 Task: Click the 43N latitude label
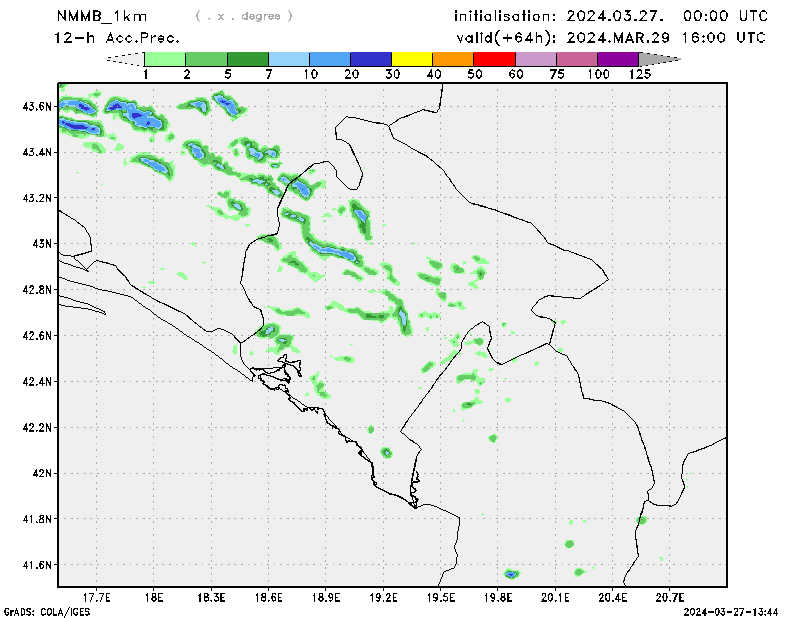(42, 244)
